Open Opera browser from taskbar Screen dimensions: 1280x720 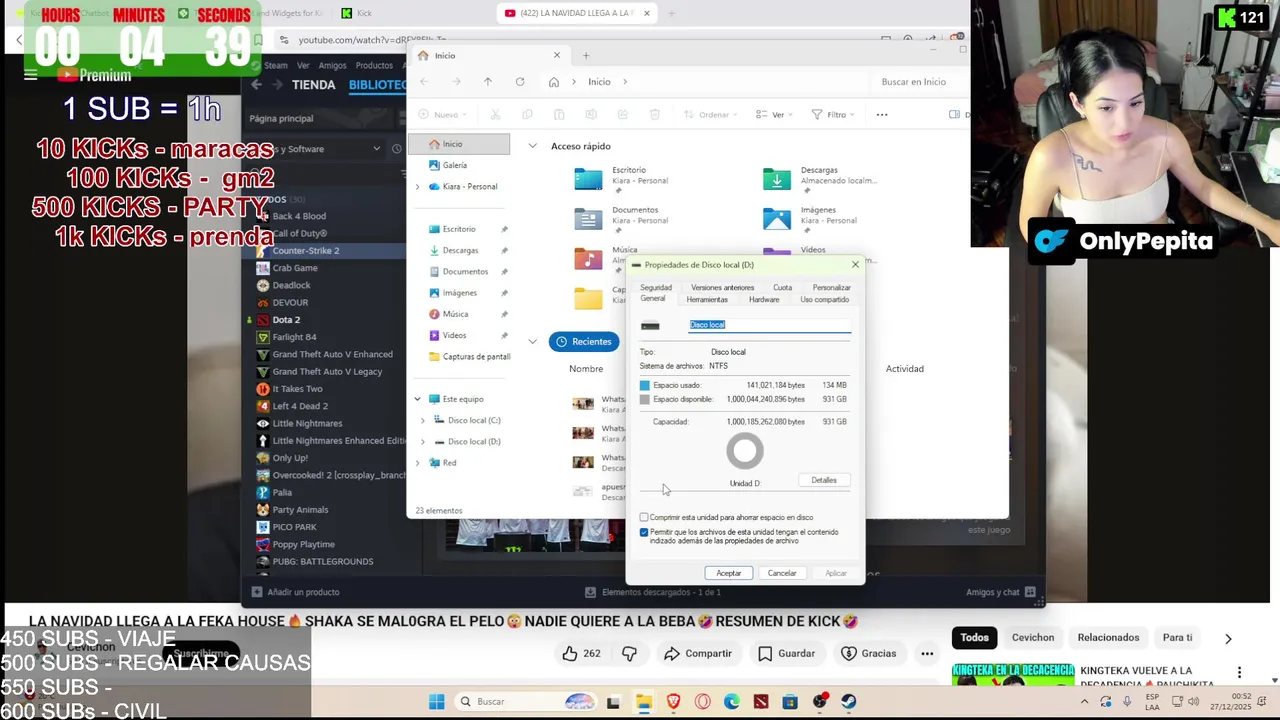pos(702,701)
